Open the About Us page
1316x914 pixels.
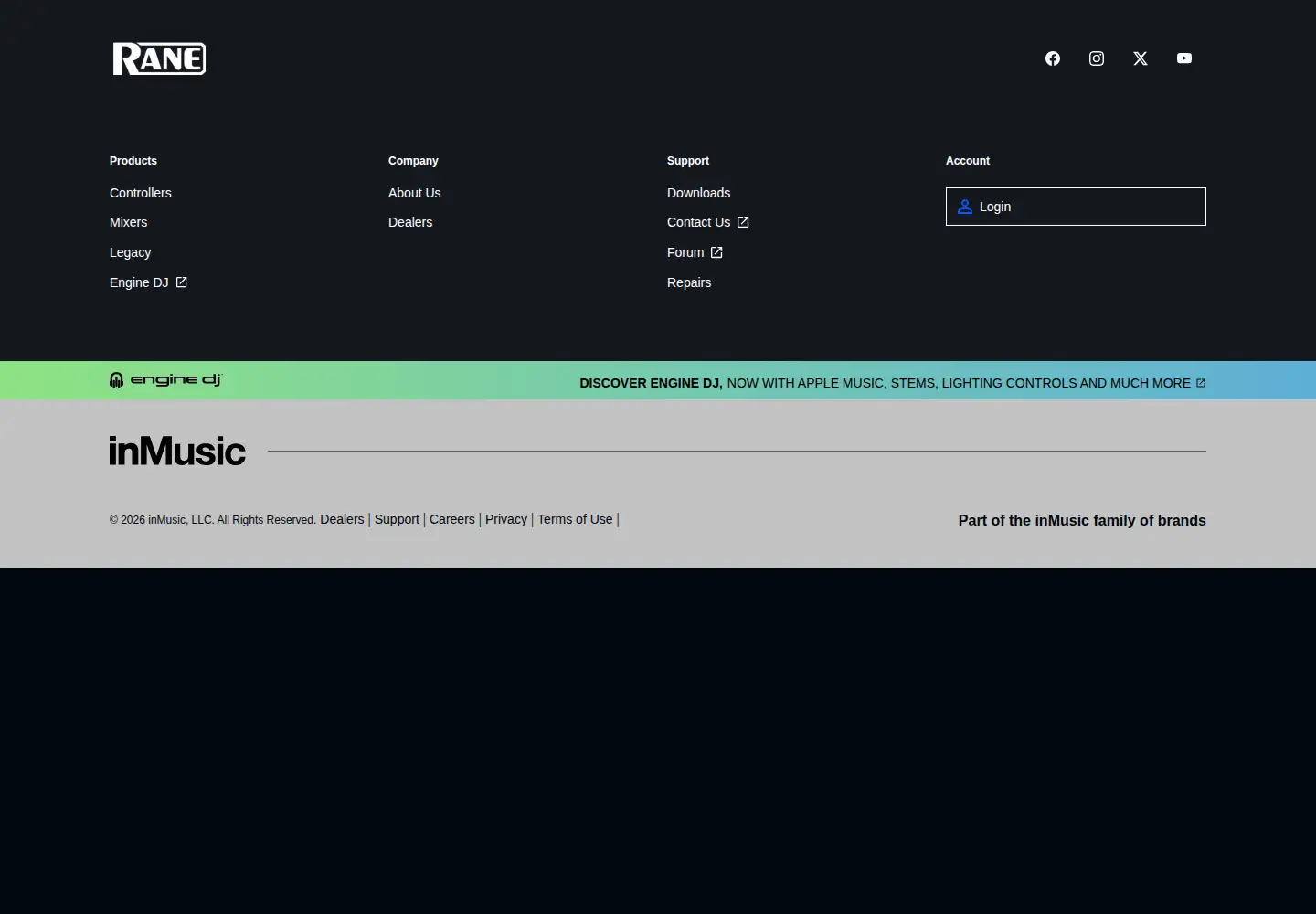(x=415, y=193)
